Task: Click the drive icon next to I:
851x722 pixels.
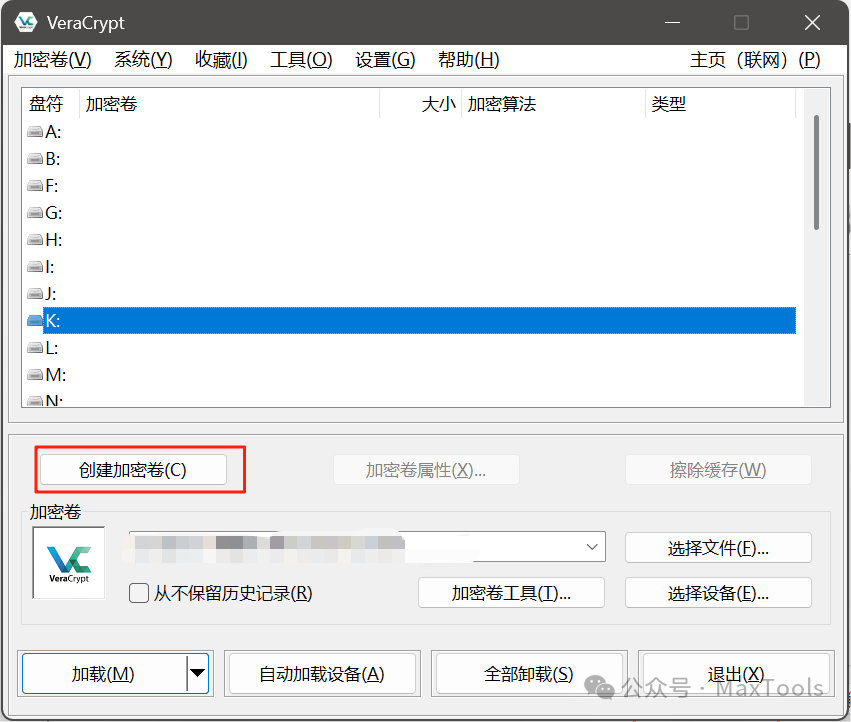Action: coord(35,267)
